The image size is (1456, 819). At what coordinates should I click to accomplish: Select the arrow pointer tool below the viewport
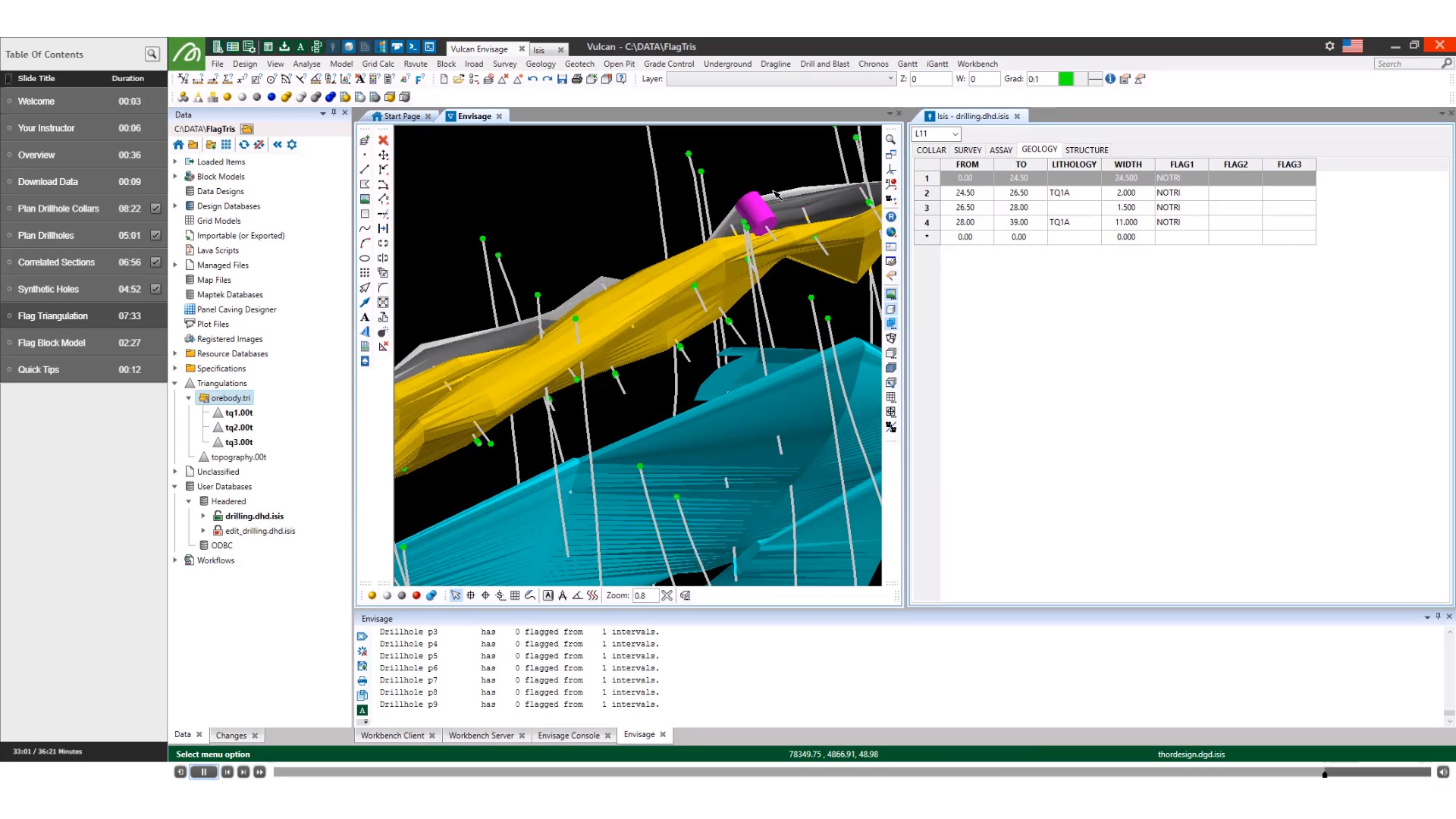tap(455, 595)
